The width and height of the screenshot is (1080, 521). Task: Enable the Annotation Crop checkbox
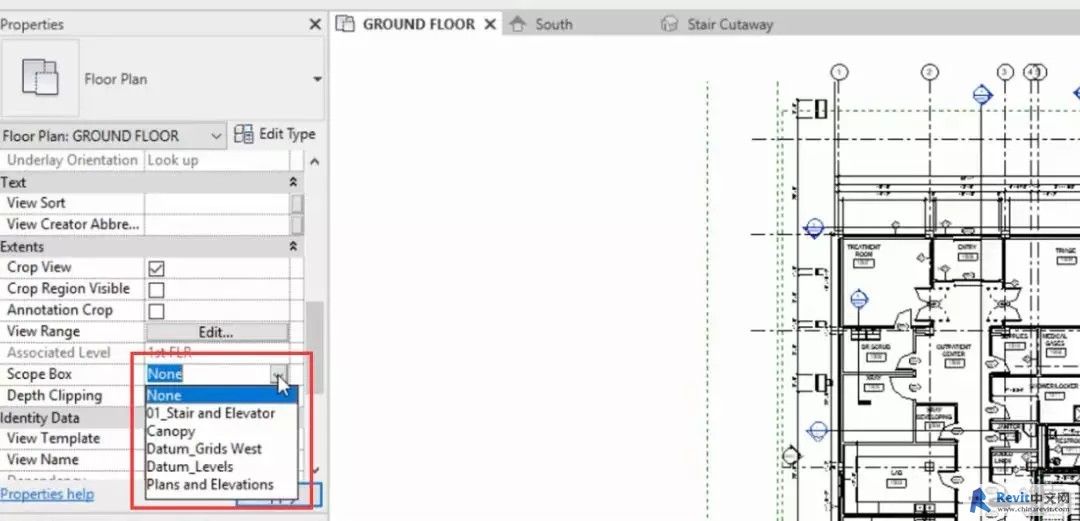pyautogui.click(x=156, y=311)
